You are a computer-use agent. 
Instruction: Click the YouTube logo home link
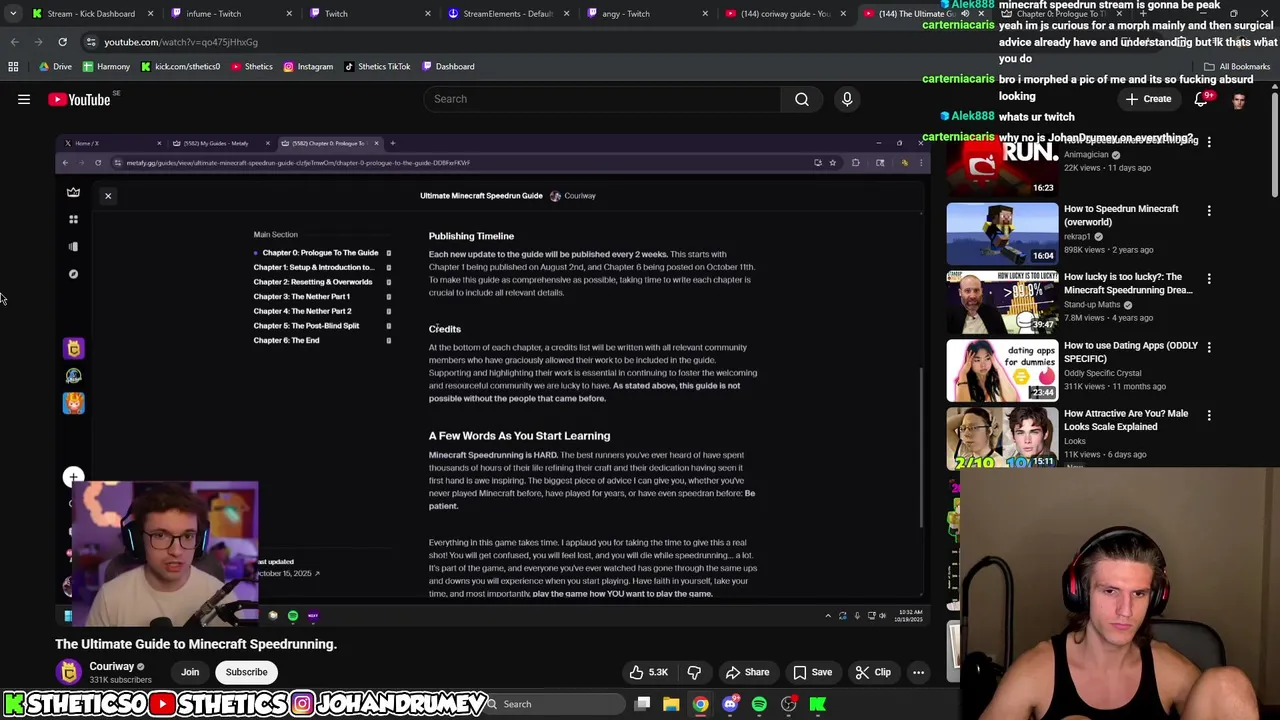point(79,99)
